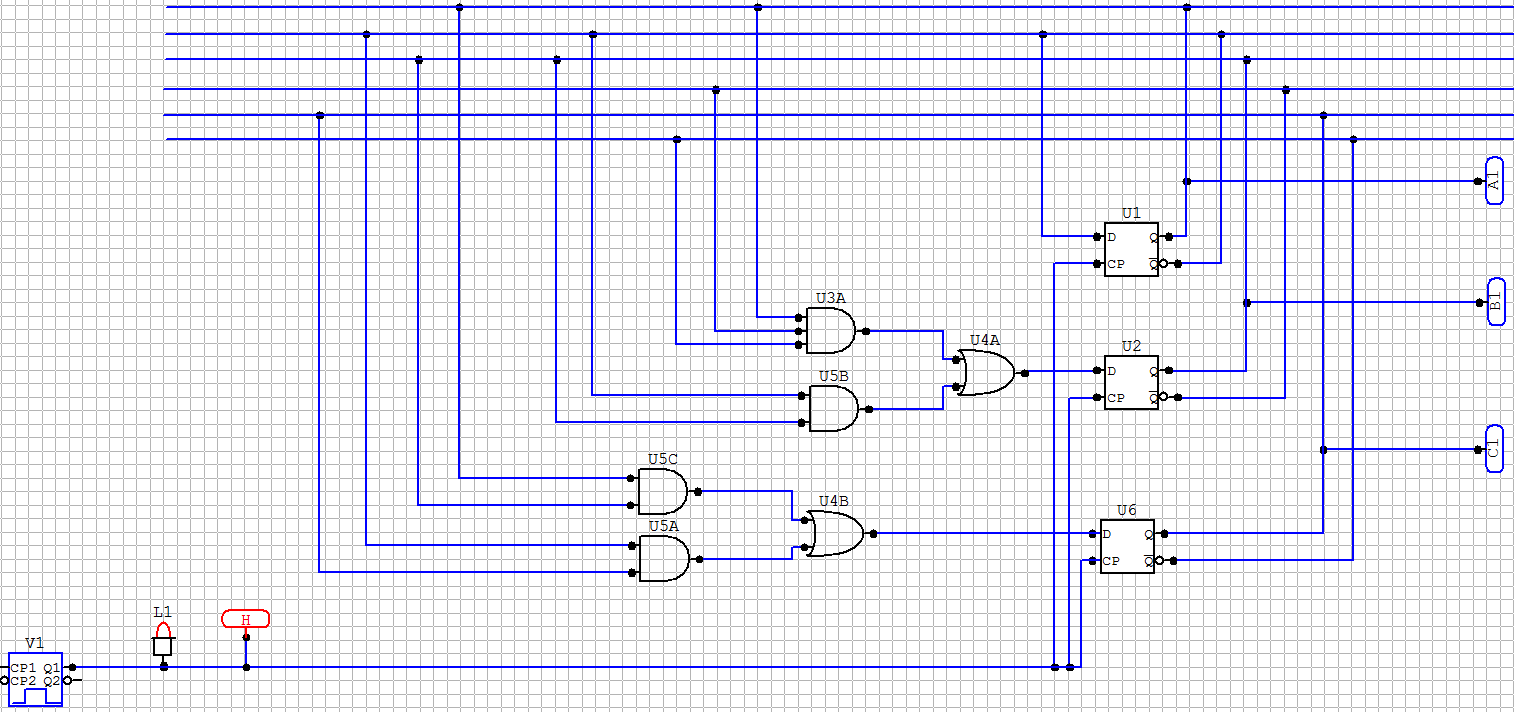
Task: Click the C1 output connector
Action: coord(1494,450)
